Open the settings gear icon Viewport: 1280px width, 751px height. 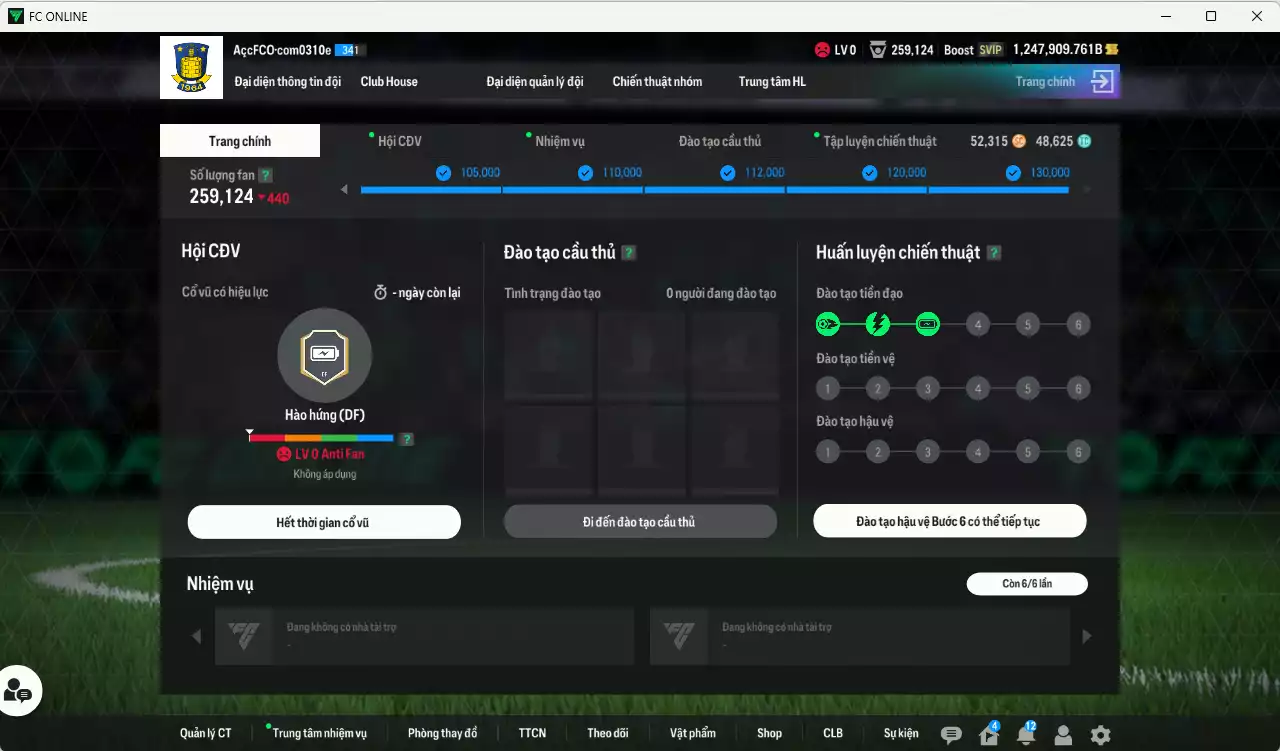[x=1100, y=735]
